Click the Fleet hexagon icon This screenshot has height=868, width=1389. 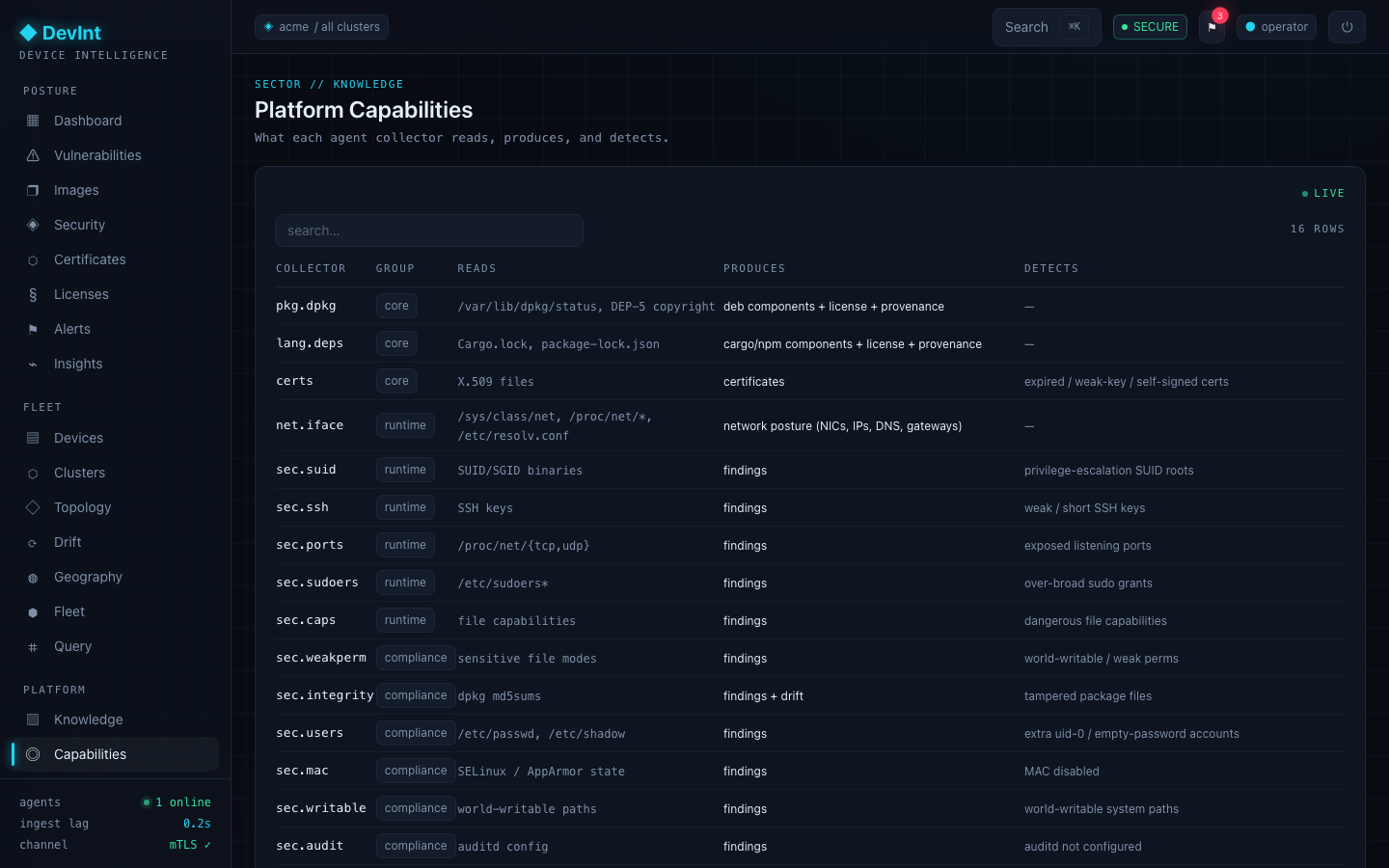33,611
